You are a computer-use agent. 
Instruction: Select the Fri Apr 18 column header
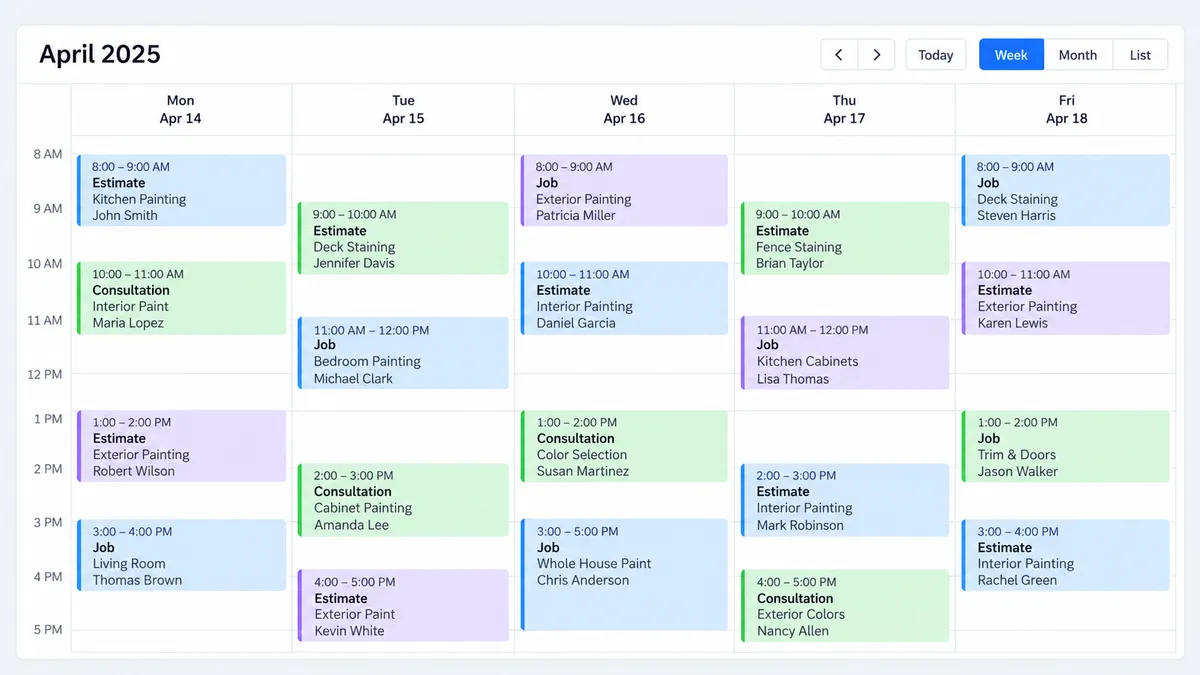1066,109
